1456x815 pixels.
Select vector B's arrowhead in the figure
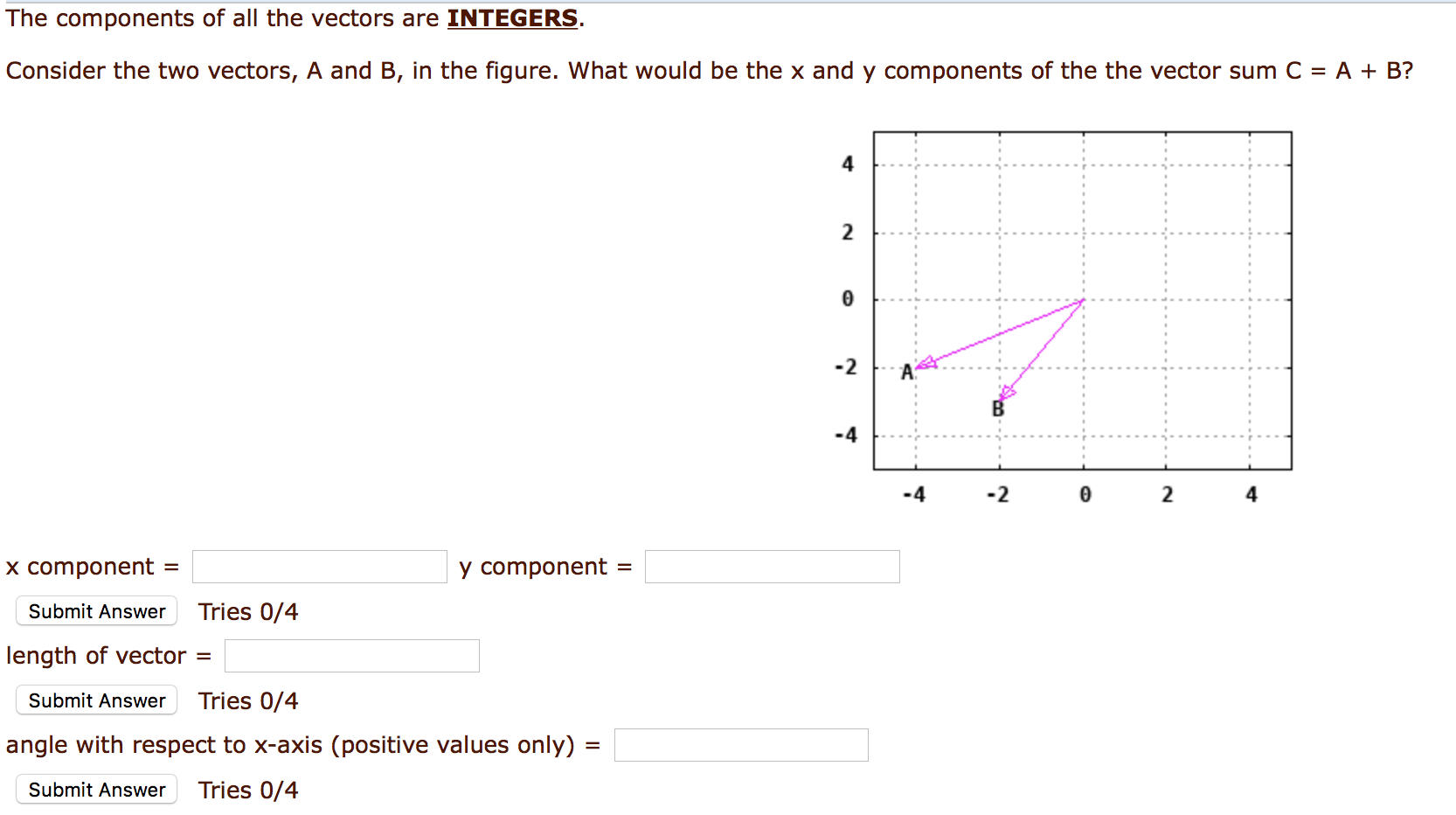pyautogui.click(x=1008, y=394)
